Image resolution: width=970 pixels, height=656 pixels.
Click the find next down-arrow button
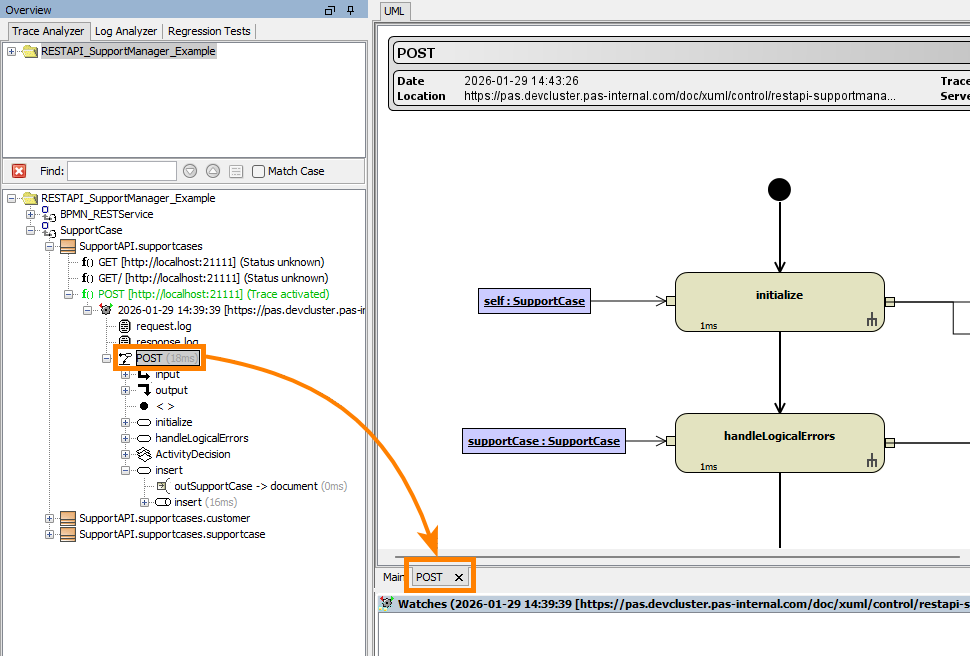click(x=189, y=171)
